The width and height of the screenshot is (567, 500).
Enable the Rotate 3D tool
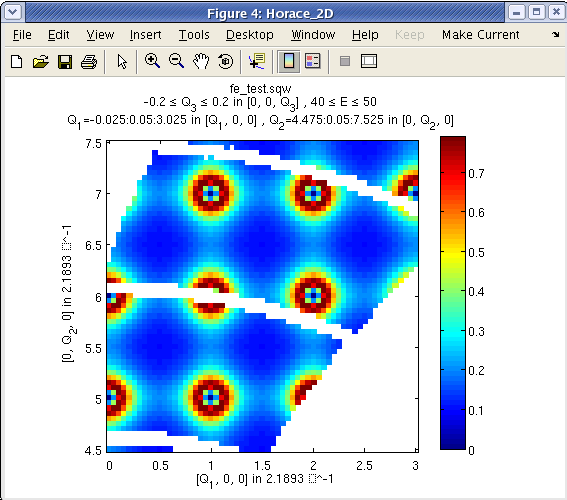(x=226, y=61)
